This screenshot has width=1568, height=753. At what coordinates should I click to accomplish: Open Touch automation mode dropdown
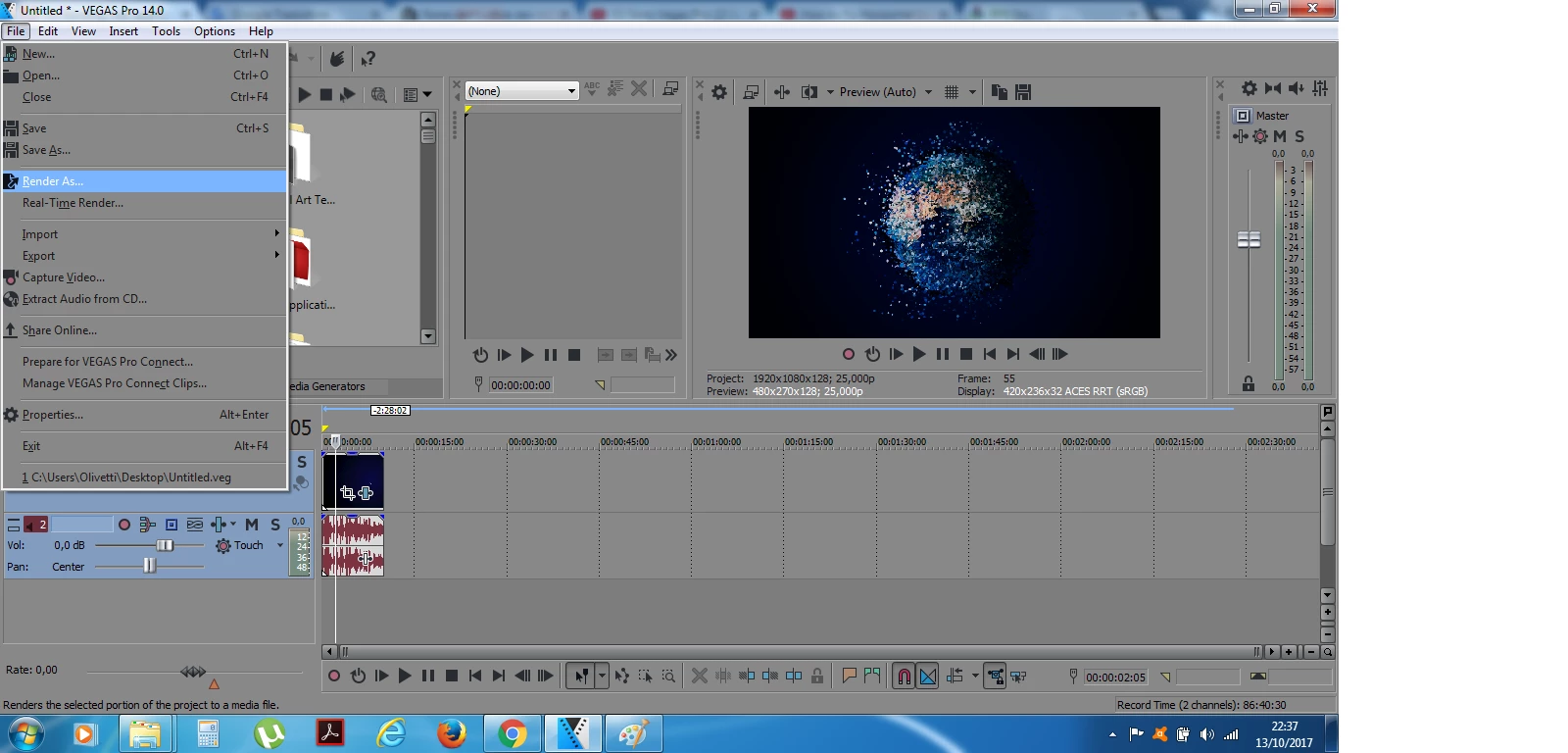point(280,545)
